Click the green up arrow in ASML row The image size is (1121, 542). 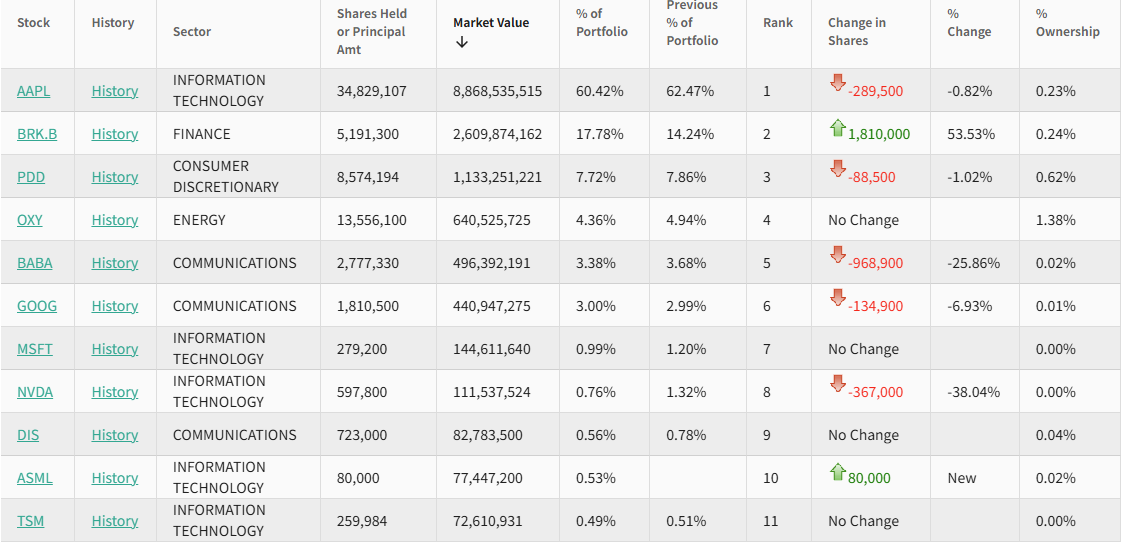coord(837,471)
